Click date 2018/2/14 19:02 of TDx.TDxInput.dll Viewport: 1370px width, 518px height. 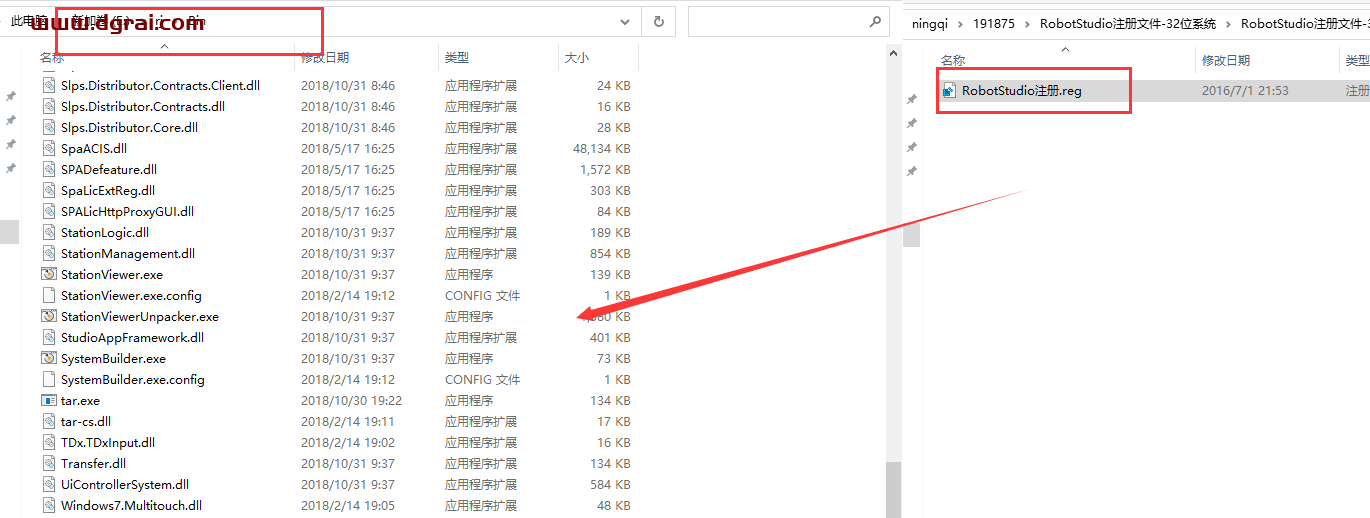coord(348,443)
